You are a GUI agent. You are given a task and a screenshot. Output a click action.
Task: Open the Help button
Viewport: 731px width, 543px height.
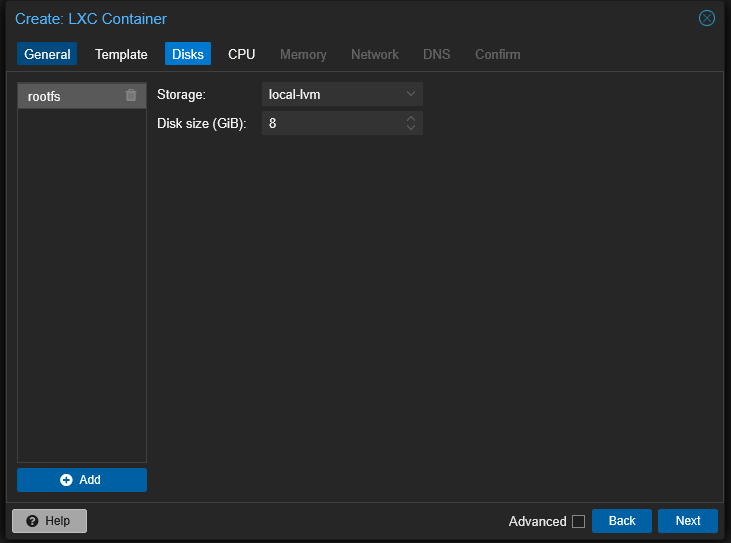point(49,521)
